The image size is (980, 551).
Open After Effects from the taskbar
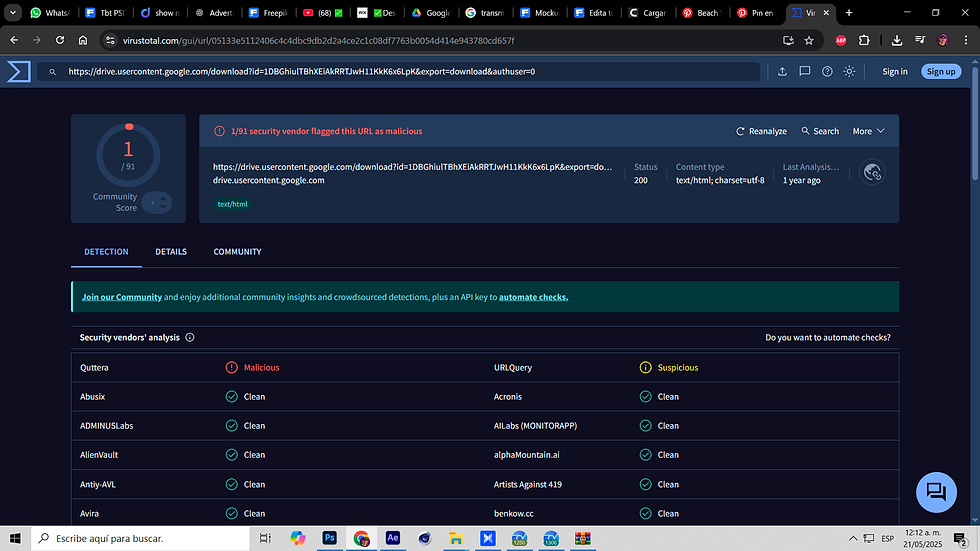click(392, 538)
